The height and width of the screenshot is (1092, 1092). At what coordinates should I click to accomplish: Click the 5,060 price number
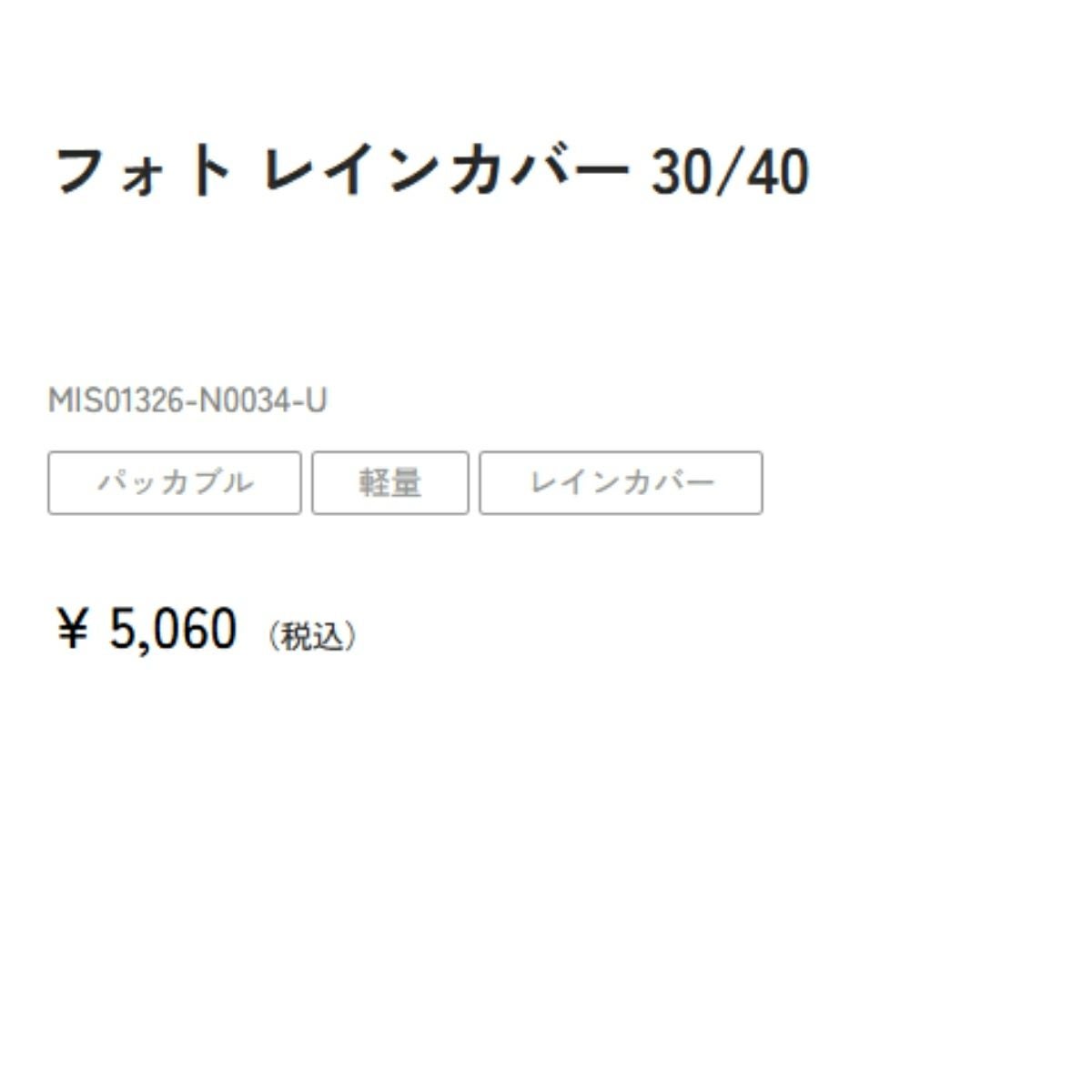point(173,630)
